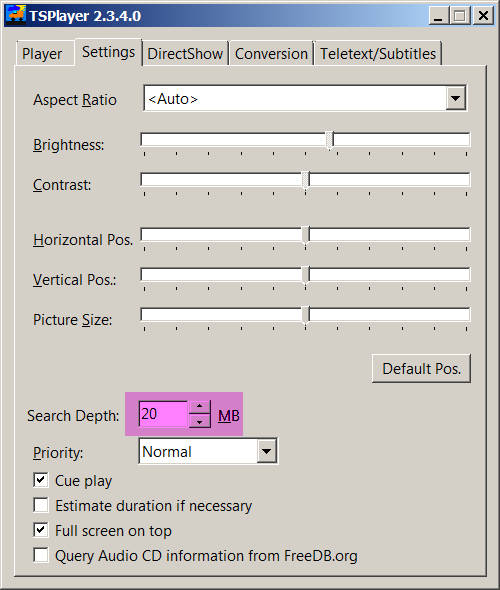Expand the Priority dropdown list
500x590 pixels.
(267, 451)
